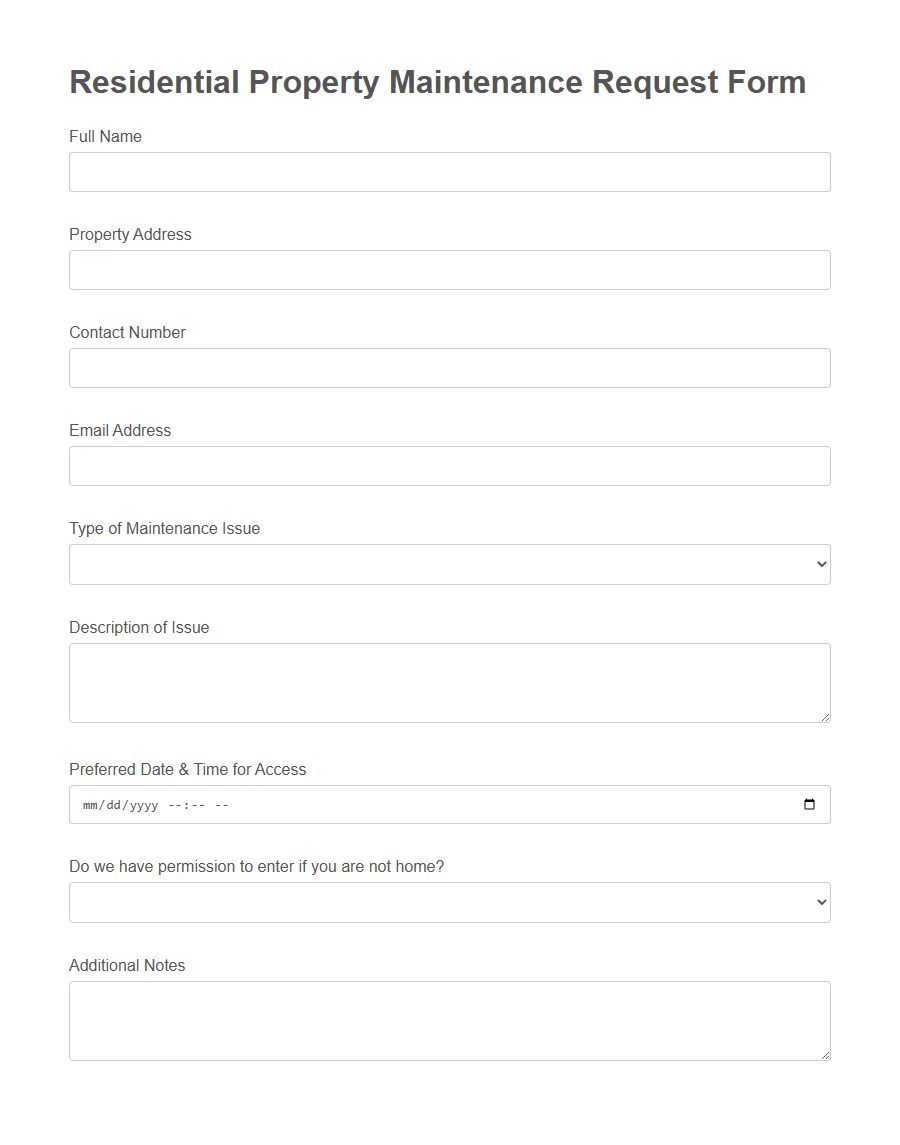Click the Email Address label

pos(119,430)
